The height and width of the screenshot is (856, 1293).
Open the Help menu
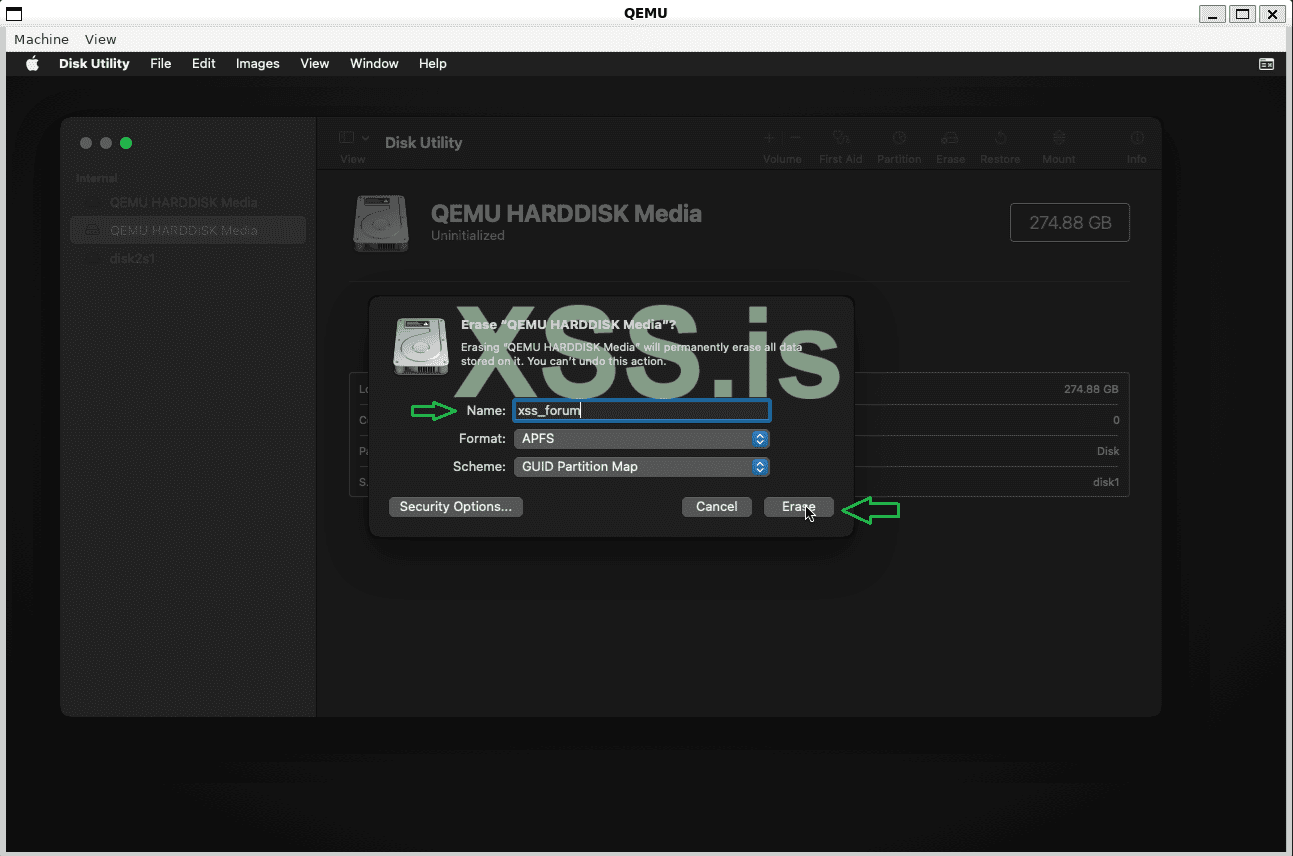(x=433, y=64)
